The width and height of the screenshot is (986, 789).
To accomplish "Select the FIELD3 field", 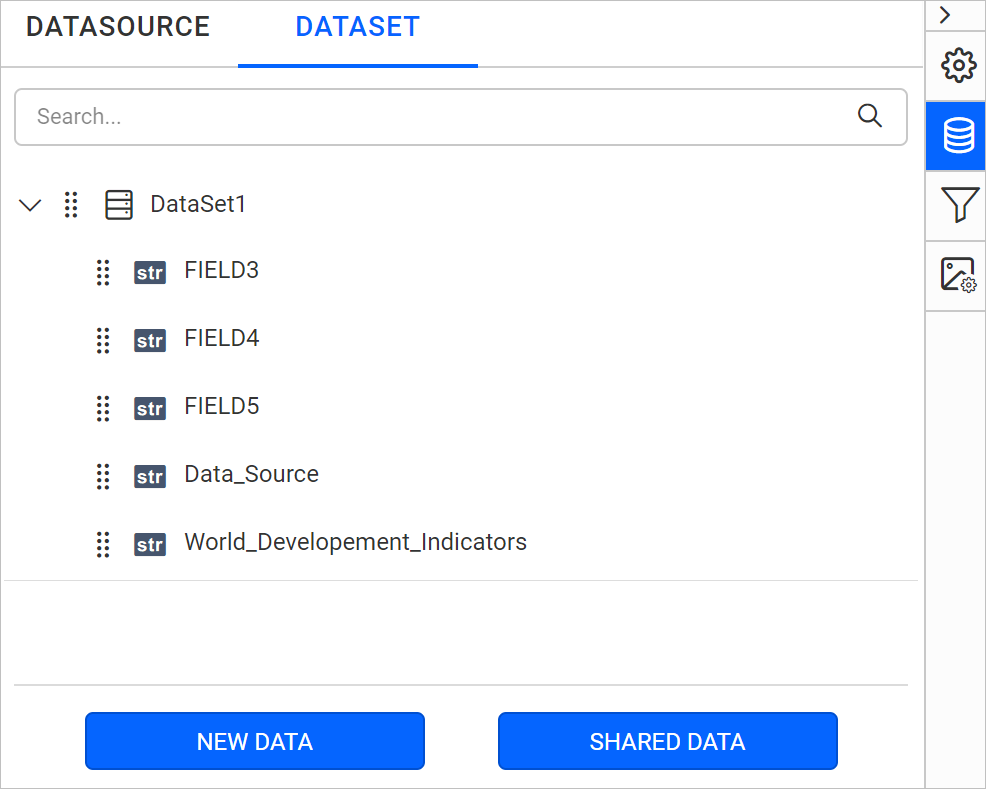I will coord(221,270).
